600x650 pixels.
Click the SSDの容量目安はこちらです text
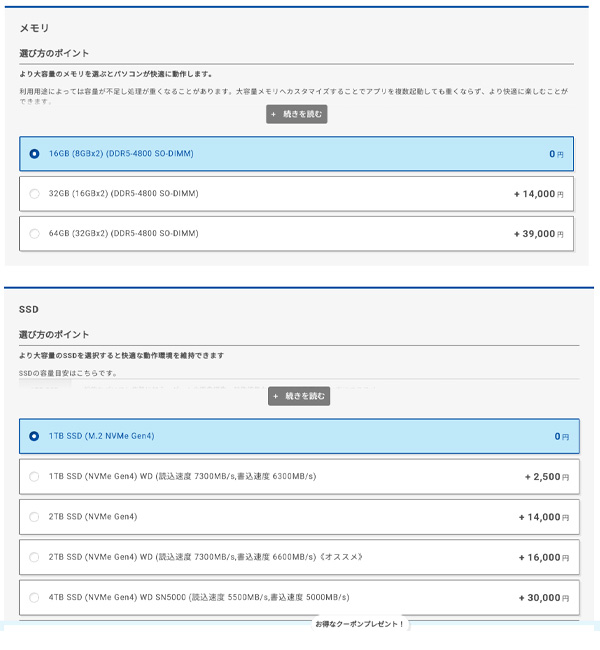pyautogui.click(x=68, y=373)
